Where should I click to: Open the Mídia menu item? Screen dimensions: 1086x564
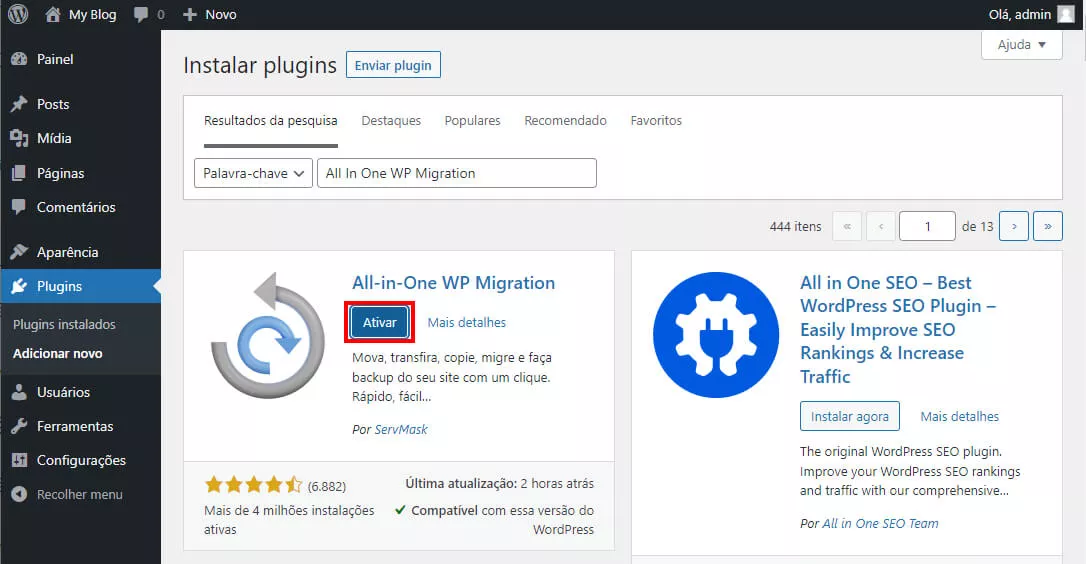click(80, 139)
